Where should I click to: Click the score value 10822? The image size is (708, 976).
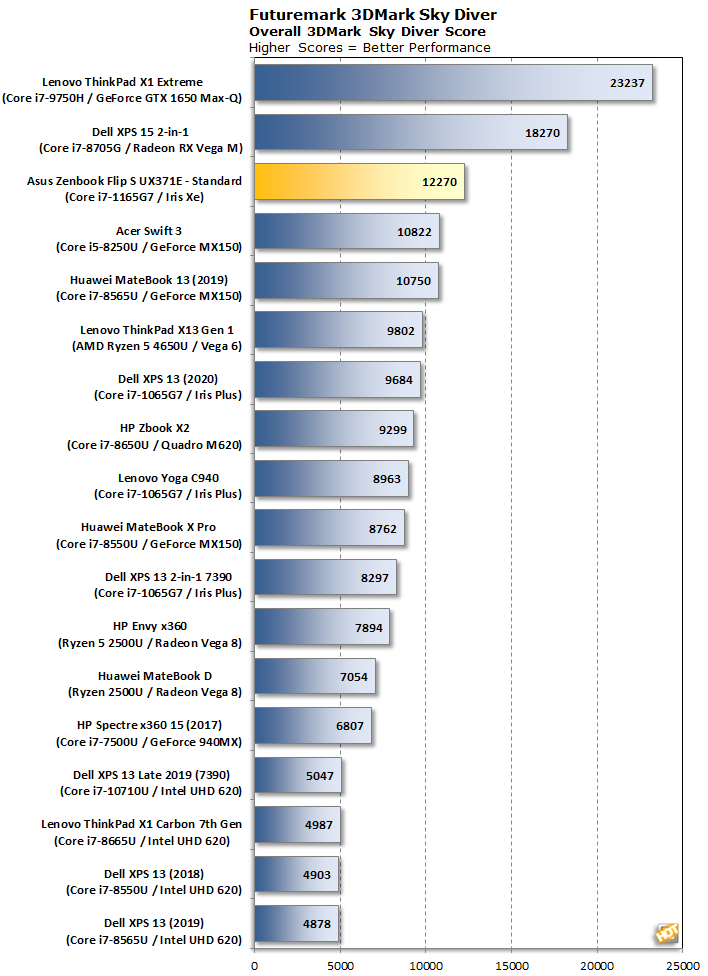click(x=414, y=232)
